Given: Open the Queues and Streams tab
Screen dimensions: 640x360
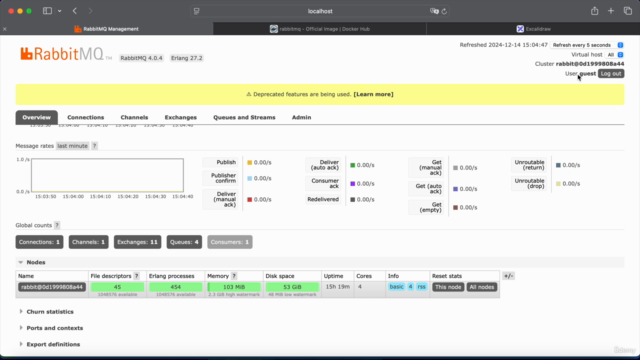Looking at the screenshot, I should (244, 117).
